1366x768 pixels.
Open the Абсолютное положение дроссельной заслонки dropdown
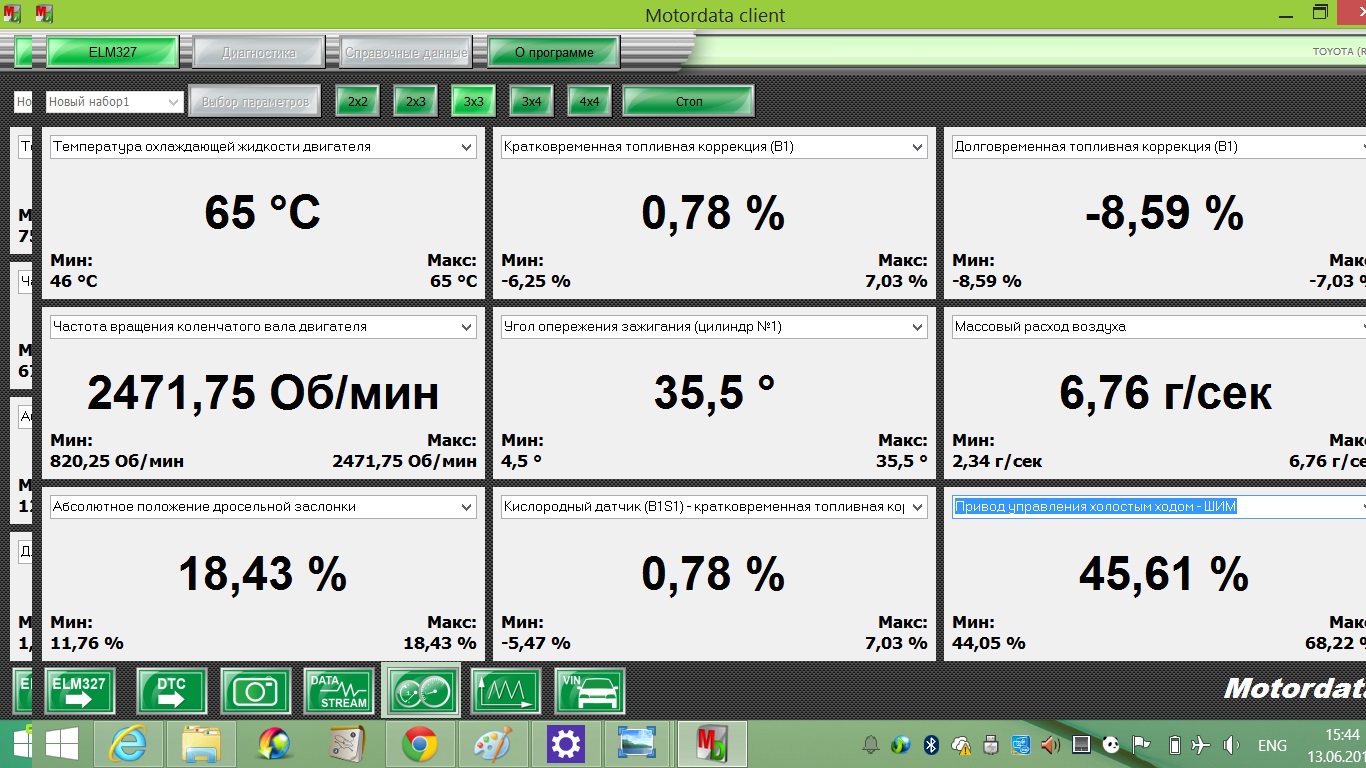(x=263, y=507)
